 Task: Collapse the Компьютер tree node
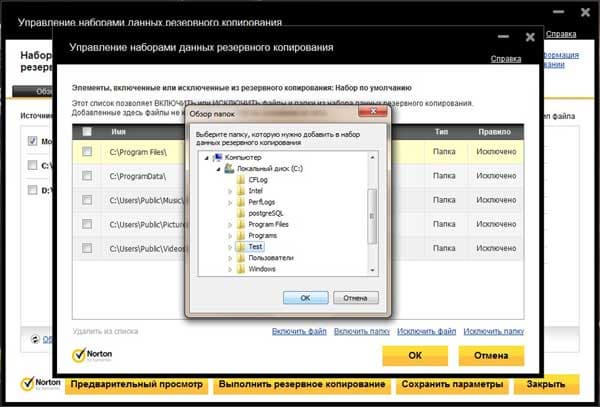tap(207, 158)
